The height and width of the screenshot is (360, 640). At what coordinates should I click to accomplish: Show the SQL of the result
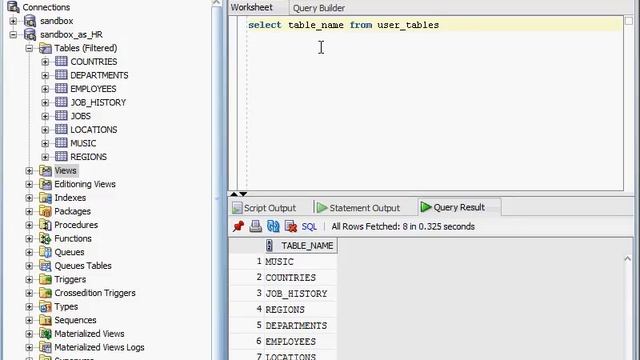point(309,227)
